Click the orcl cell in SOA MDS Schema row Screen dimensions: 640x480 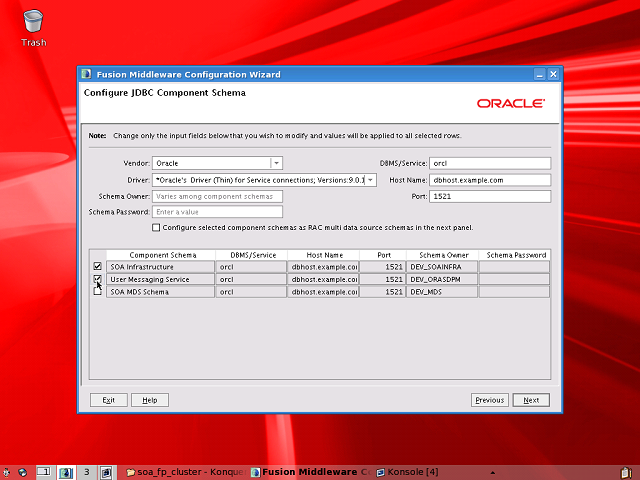[251, 292]
